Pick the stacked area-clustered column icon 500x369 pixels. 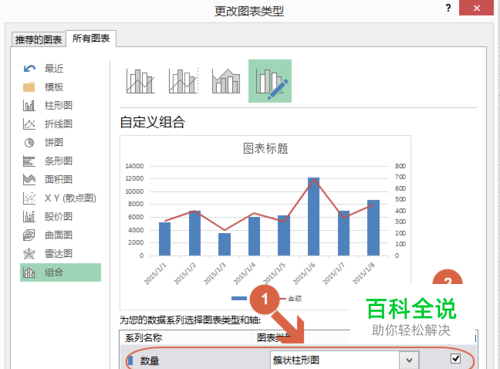pyautogui.click(x=226, y=81)
